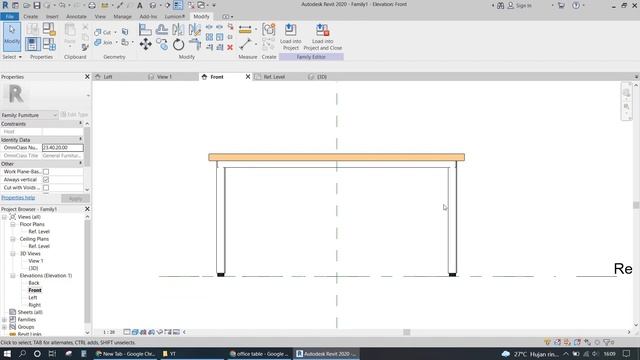640x360 pixels.
Task: Choose the Move tool with four arrows
Action: [145, 44]
